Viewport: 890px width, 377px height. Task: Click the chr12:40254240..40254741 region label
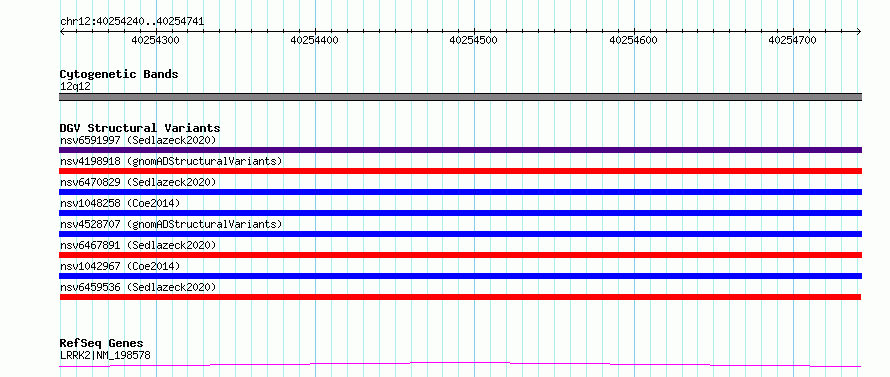pos(132,22)
